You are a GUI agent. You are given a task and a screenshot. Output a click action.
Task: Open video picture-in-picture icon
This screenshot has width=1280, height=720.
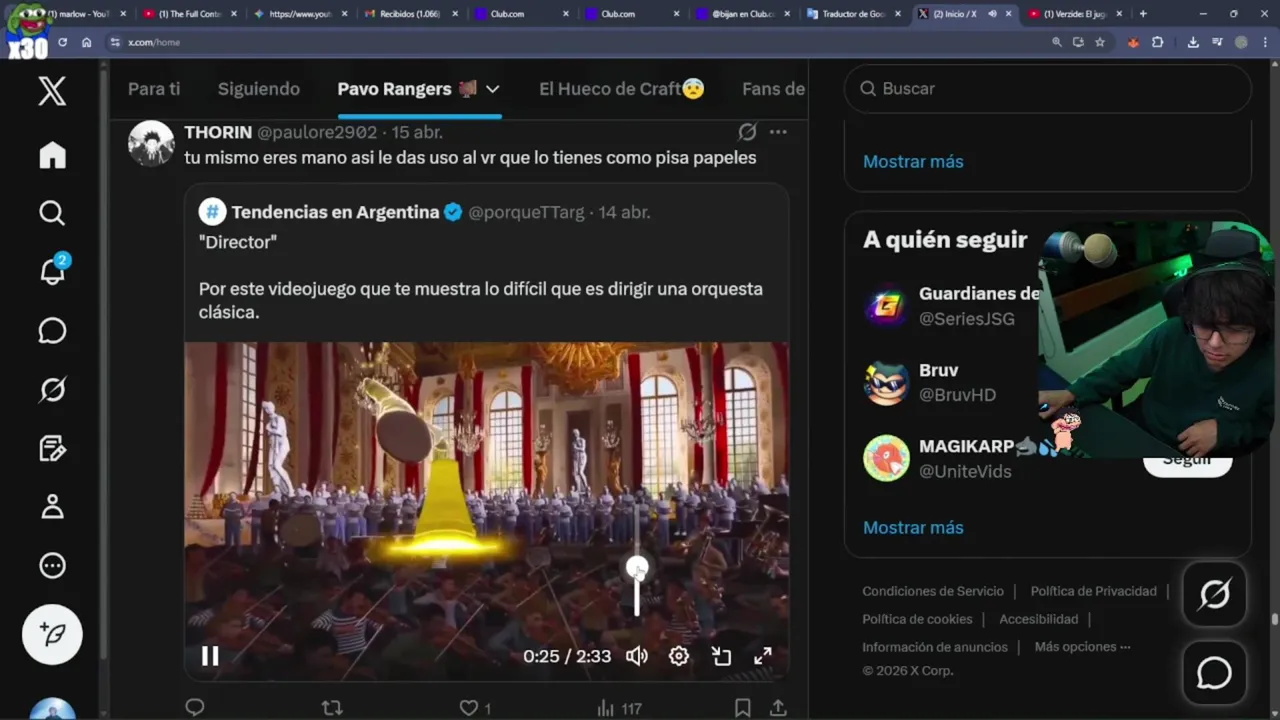point(721,656)
